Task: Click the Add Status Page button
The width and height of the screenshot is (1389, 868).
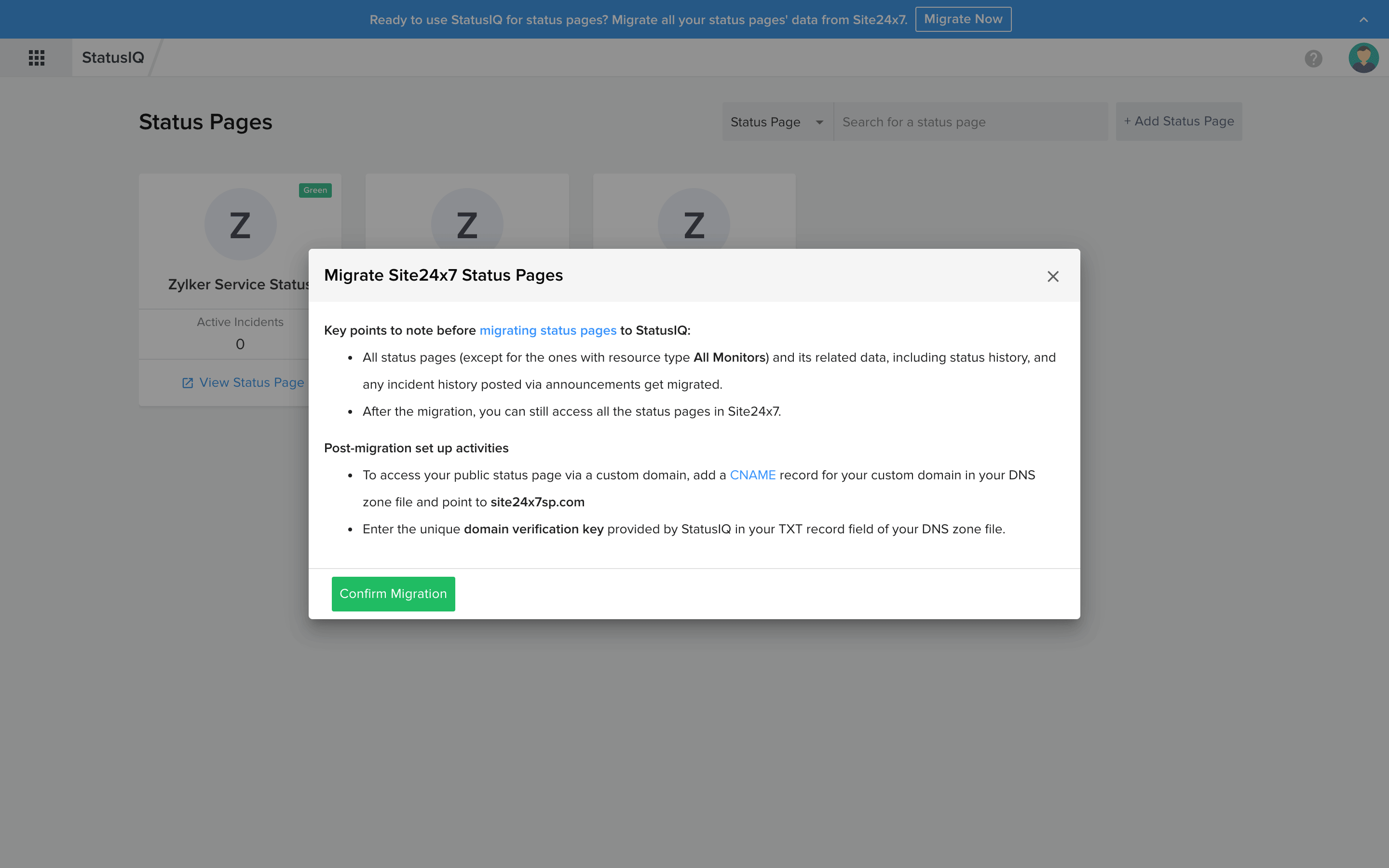Action: click(1180, 121)
